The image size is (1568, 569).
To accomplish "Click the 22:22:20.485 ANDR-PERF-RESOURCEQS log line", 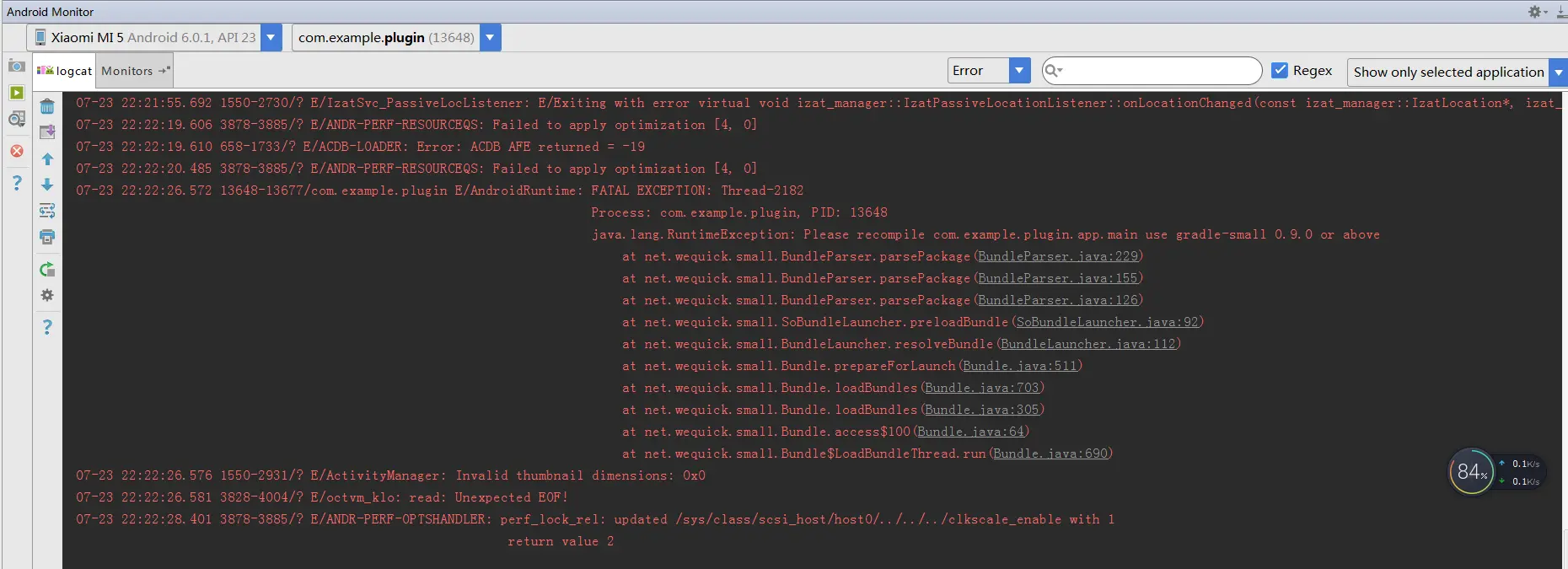I will click(x=416, y=169).
